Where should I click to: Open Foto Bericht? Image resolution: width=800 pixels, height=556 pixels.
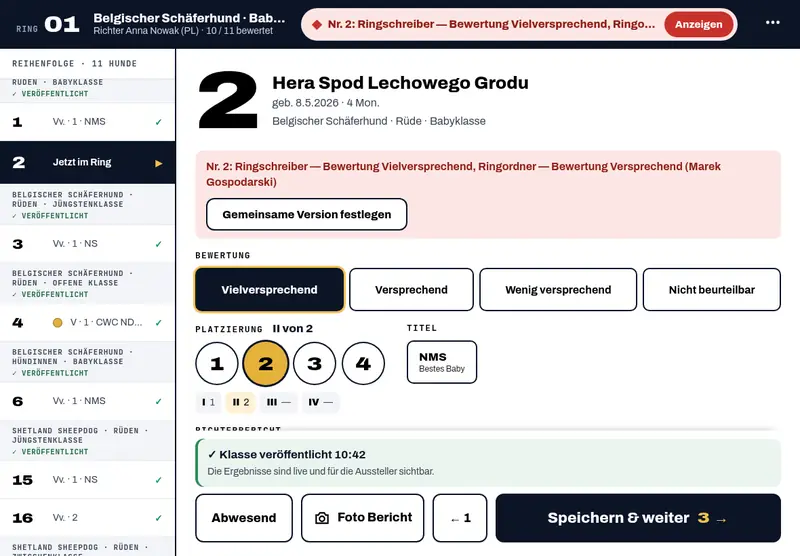point(362,518)
